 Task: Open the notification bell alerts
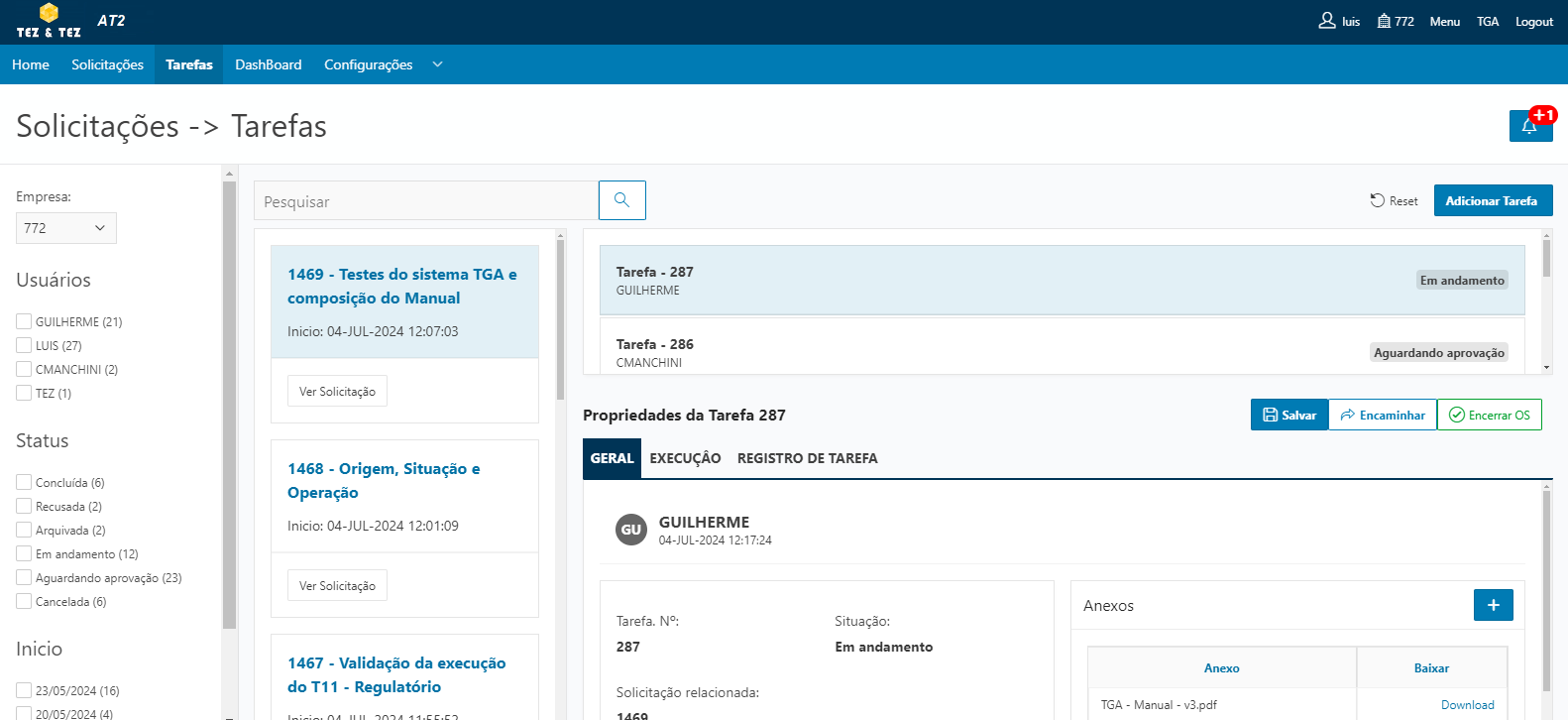coord(1529,126)
